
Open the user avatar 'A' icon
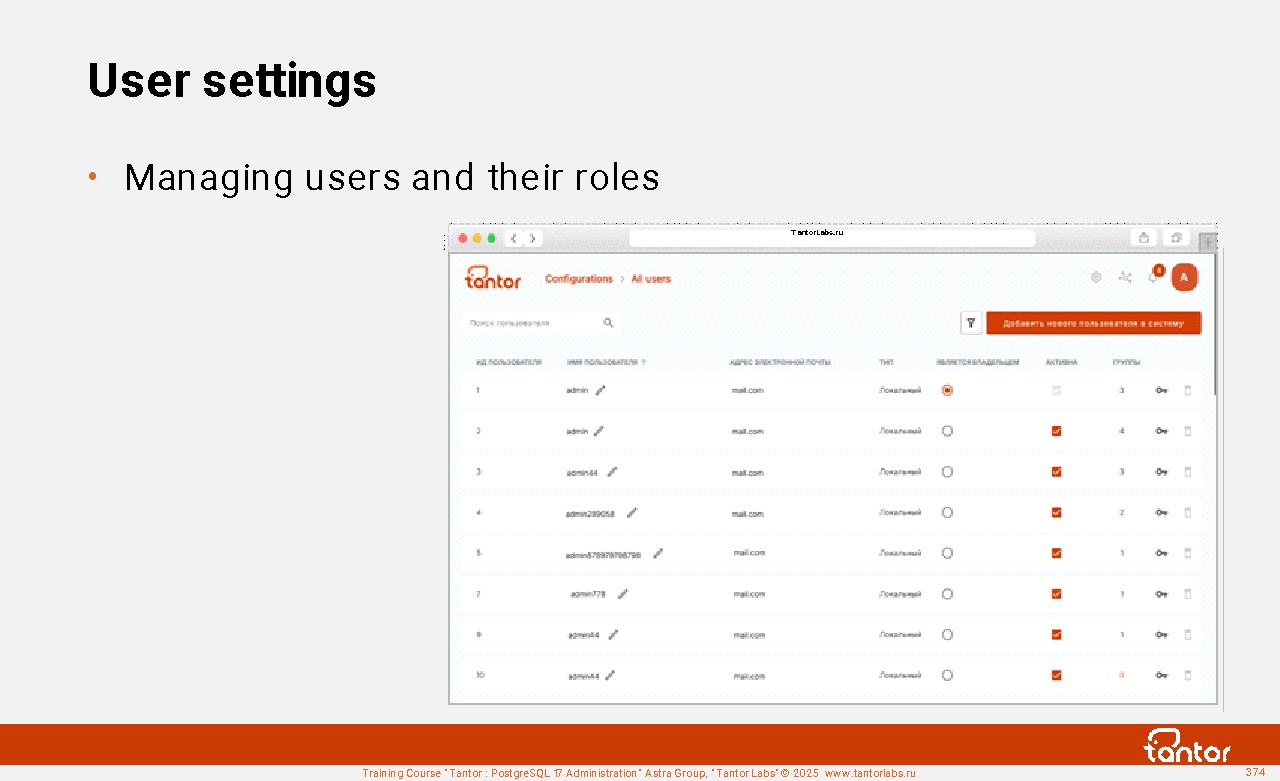1184,278
